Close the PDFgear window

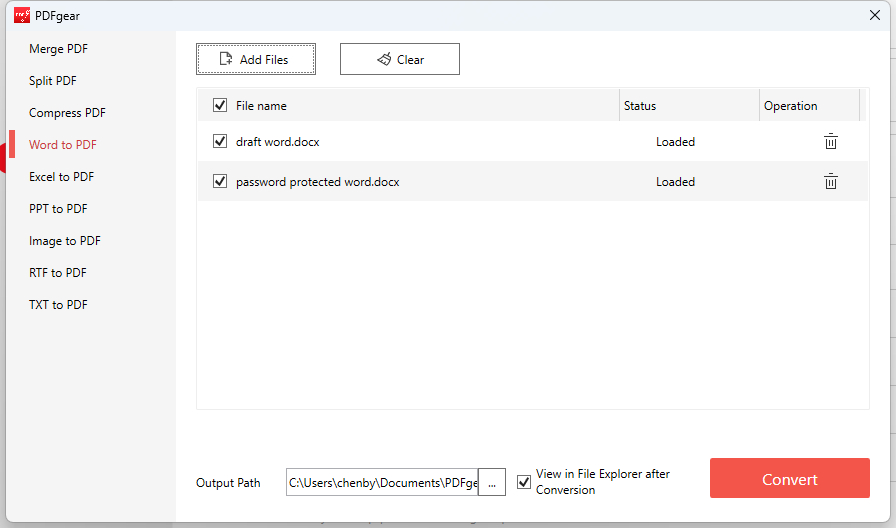click(875, 15)
